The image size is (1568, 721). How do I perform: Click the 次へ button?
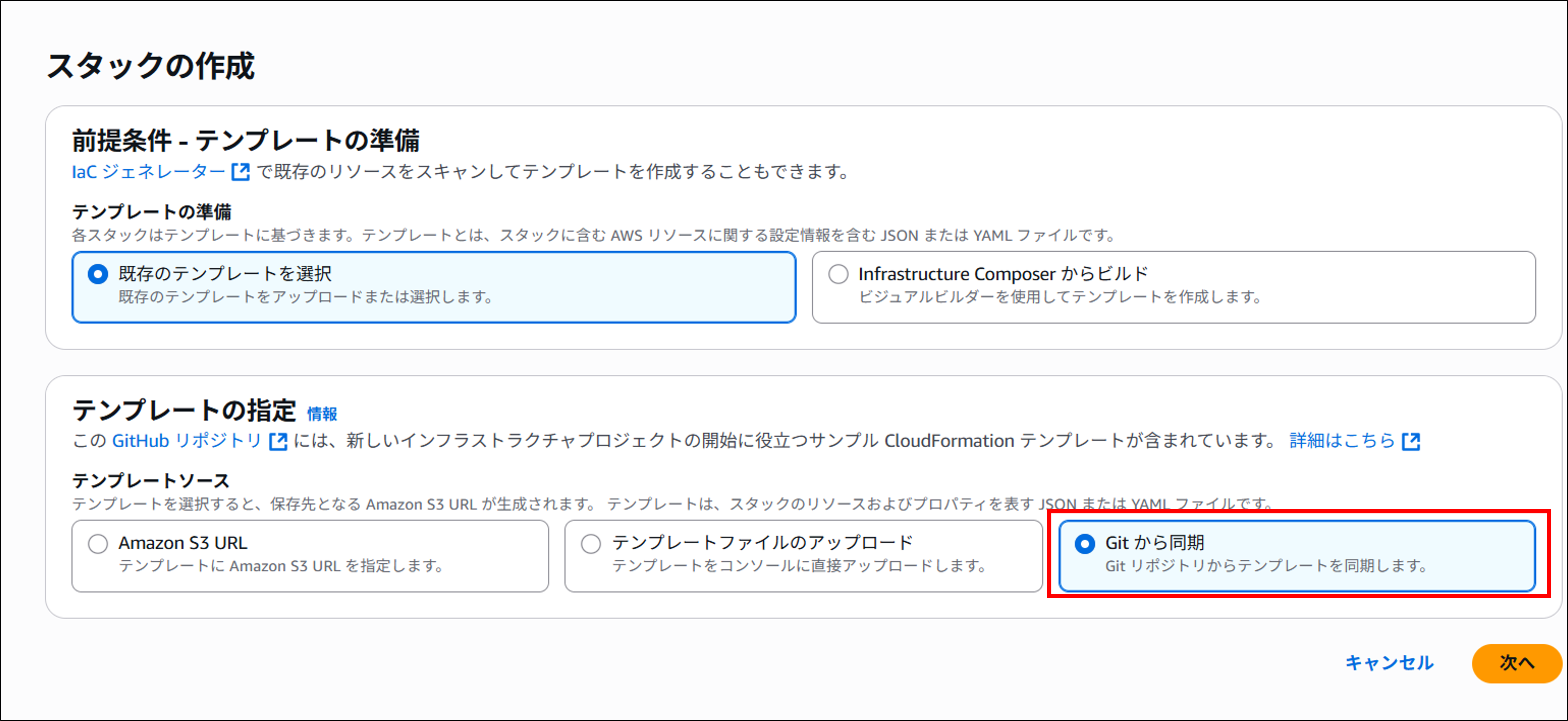point(1517,663)
